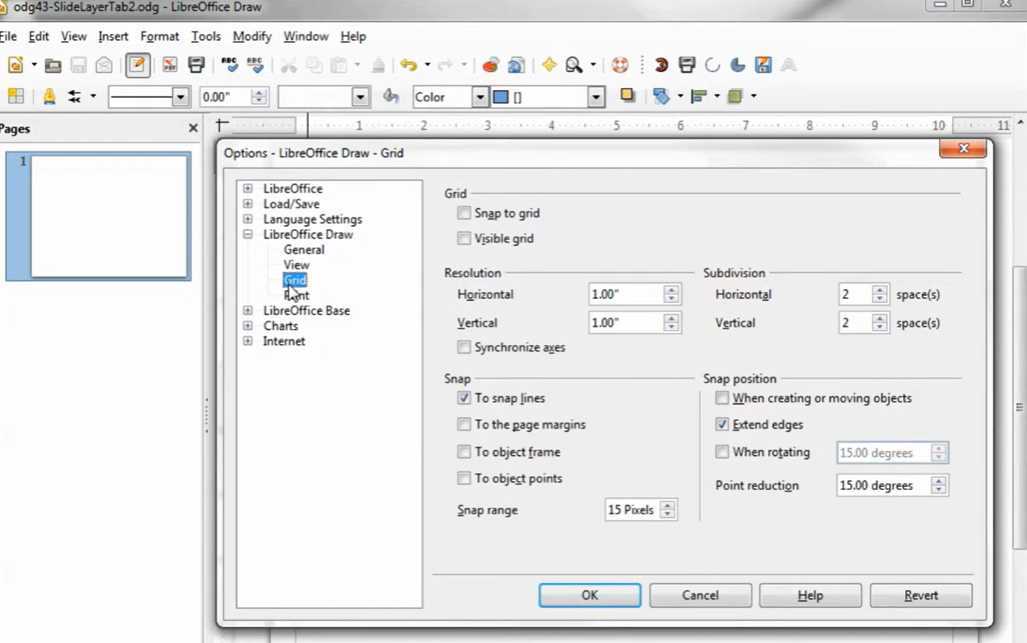
Task: Toggle the Shadow icon
Action: click(x=627, y=96)
